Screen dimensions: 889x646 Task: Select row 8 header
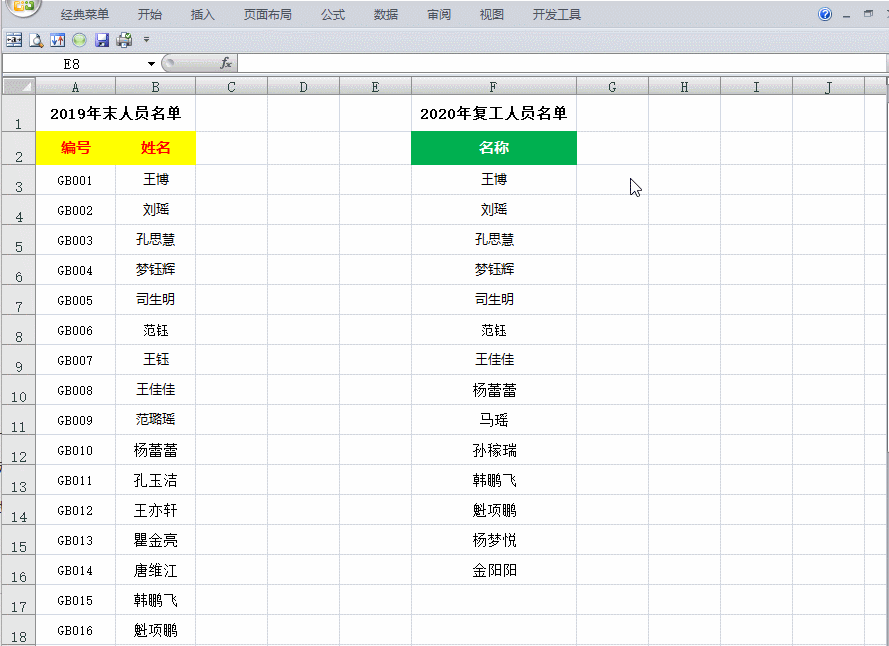tap(19, 330)
